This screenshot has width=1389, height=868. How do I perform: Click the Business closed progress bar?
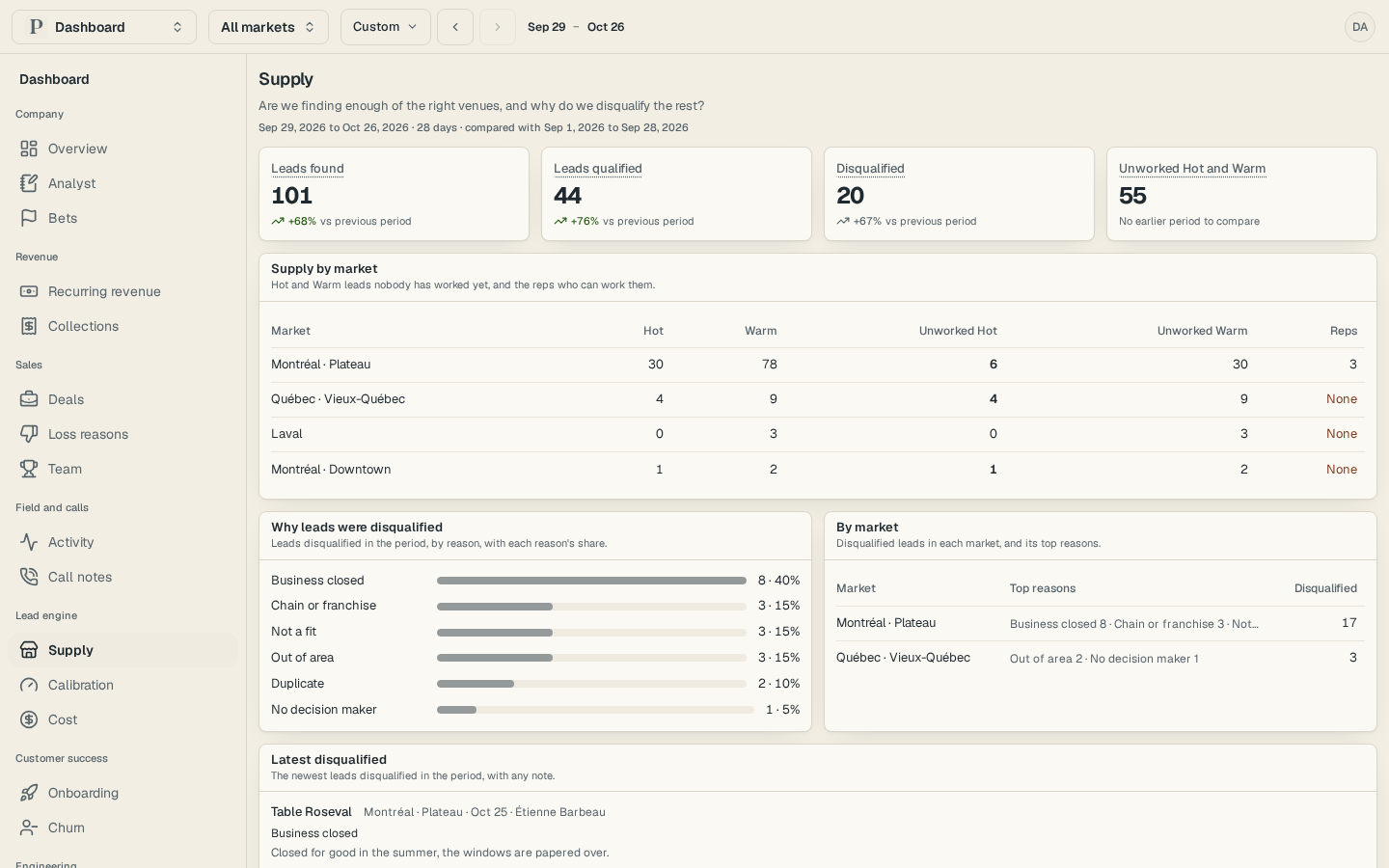(x=591, y=581)
